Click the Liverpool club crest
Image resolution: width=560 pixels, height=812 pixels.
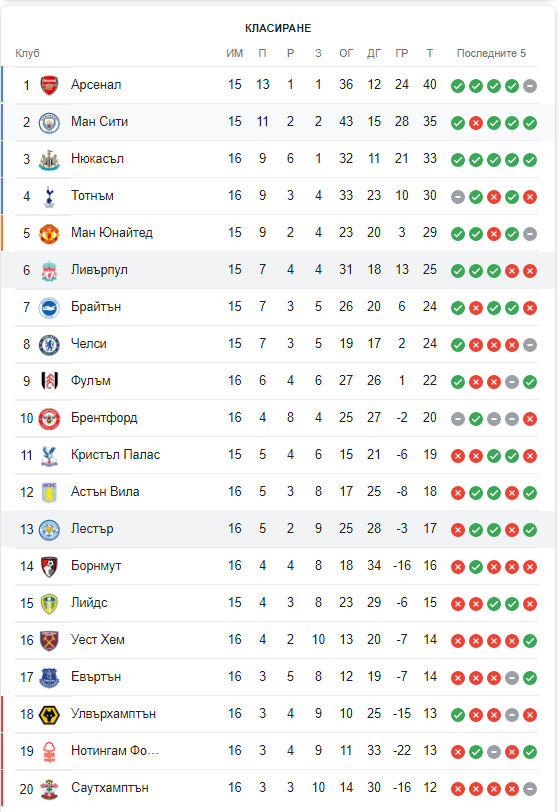tap(49, 270)
